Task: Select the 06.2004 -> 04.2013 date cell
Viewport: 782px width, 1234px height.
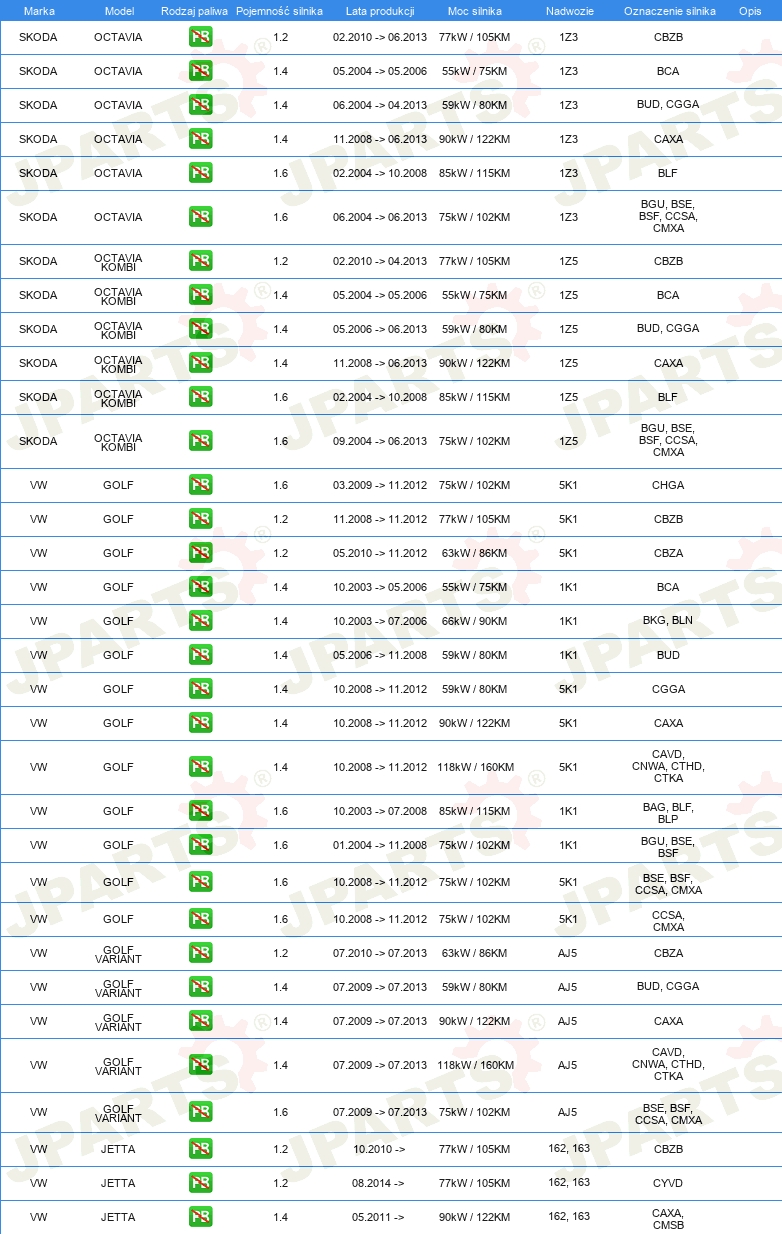Action: coord(380,105)
